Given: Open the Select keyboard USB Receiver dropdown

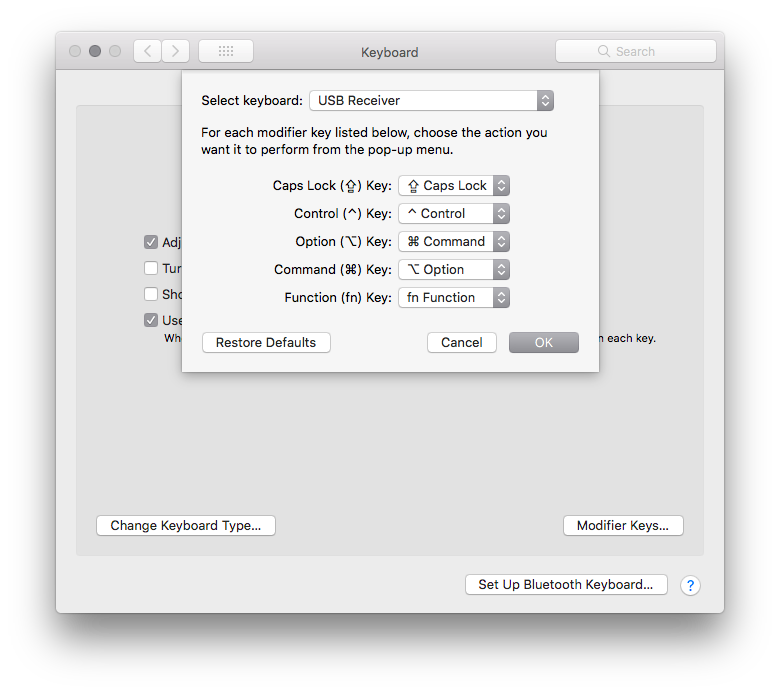Looking at the screenshot, I should click(x=431, y=100).
